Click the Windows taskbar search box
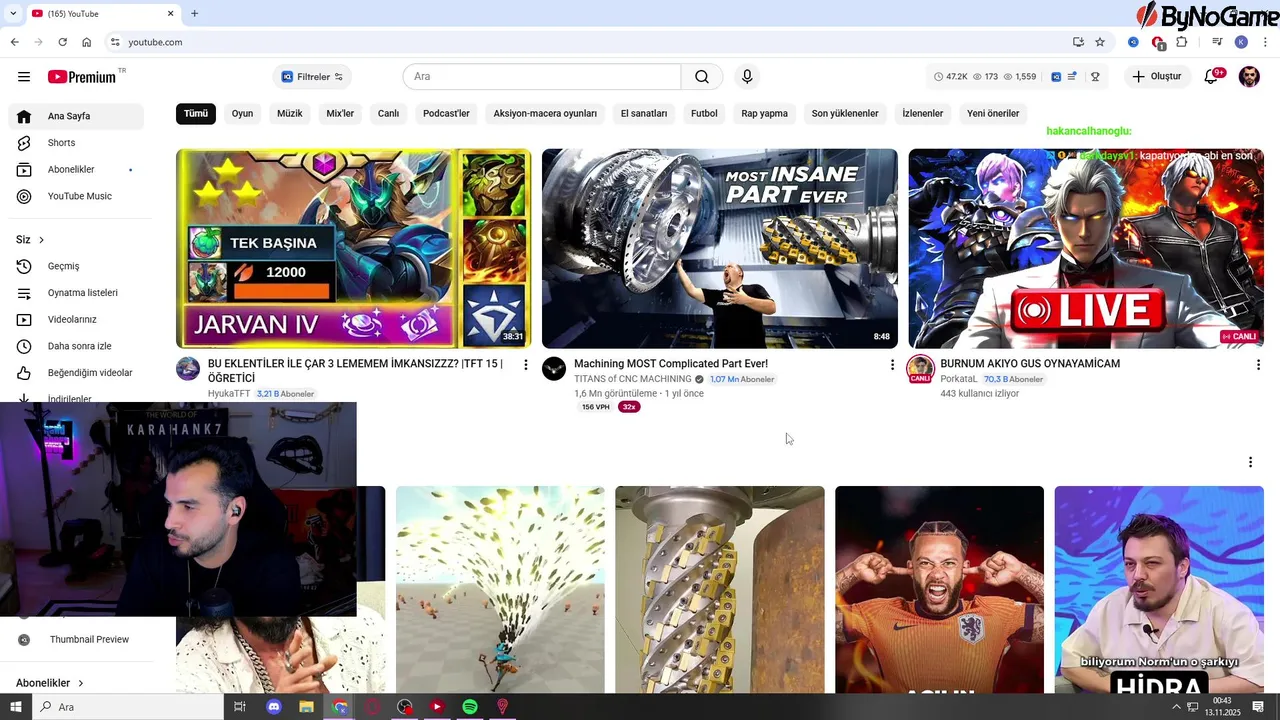Image resolution: width=1280 pixels, height=720 pixels. tap(129, 707)
